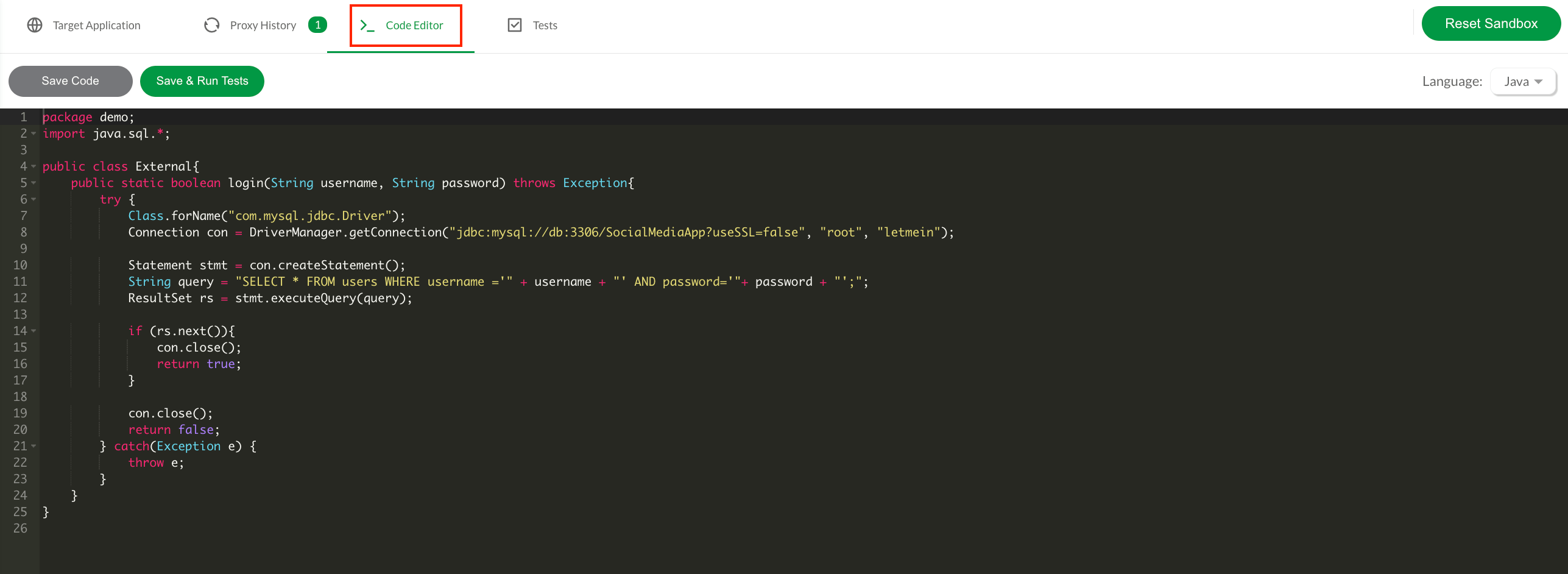Click 'con.createStatement()' on line 10
This screenshot has height=574, width=1568.
click(323, 265)
